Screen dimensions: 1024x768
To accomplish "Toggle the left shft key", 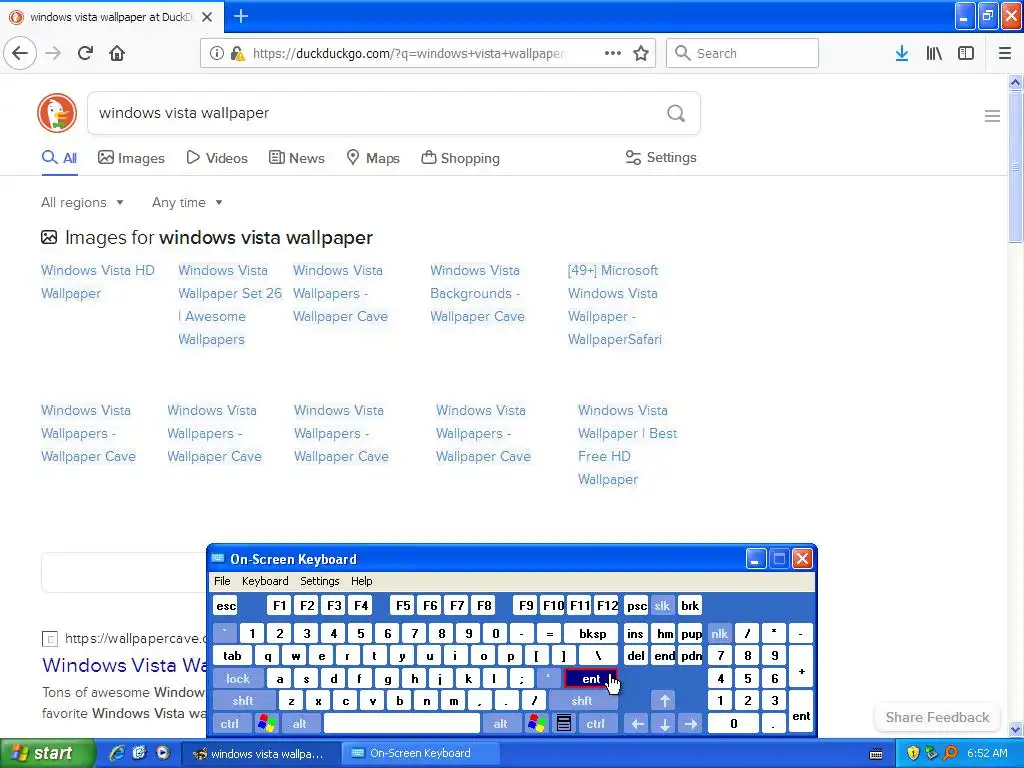I will click(x=243, y=701).
